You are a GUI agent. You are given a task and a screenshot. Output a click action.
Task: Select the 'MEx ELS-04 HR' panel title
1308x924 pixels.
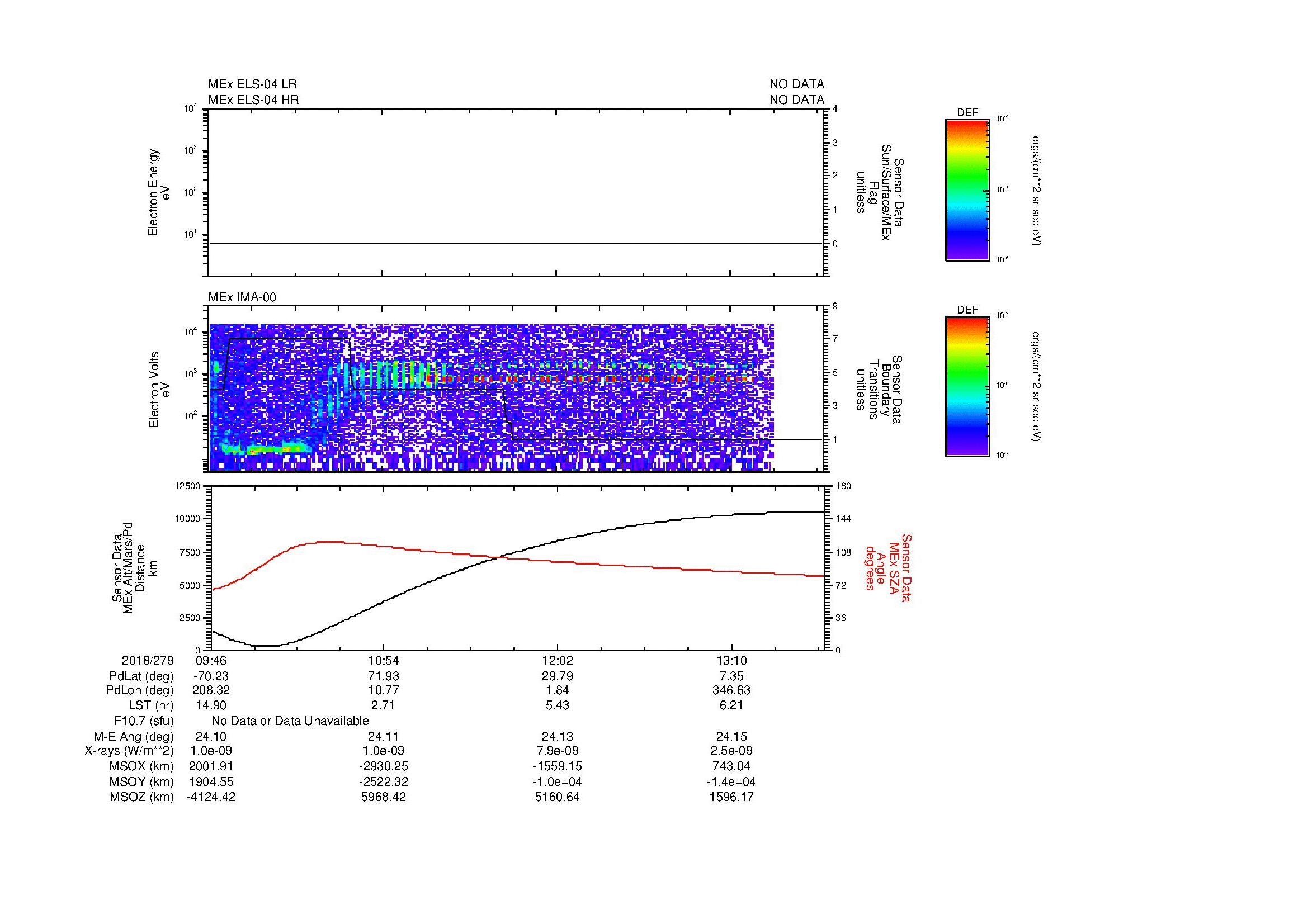tap(253, 99)
